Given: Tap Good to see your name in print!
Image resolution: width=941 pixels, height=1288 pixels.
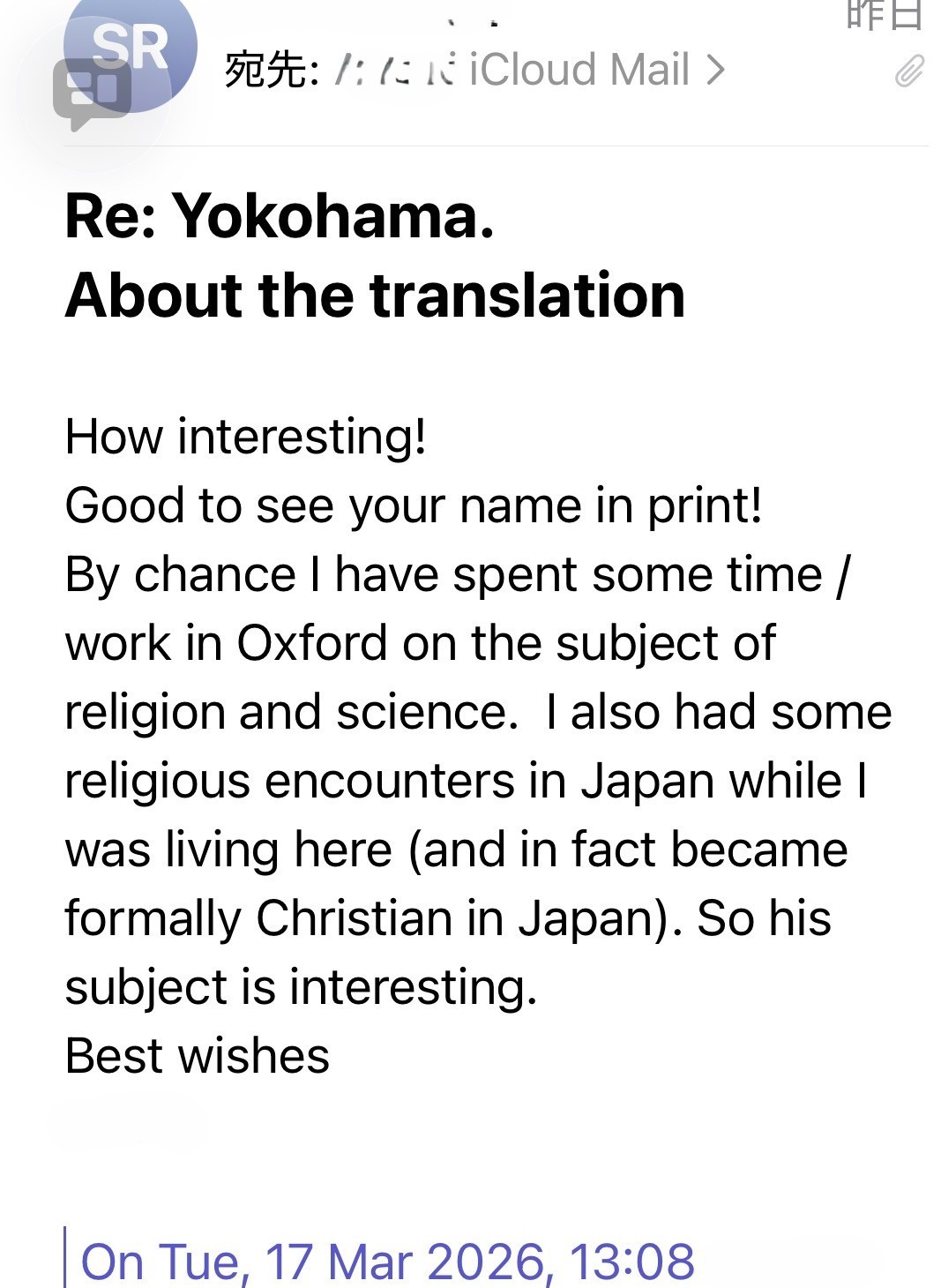Looking at the screenshot, I should pos(414,505).
